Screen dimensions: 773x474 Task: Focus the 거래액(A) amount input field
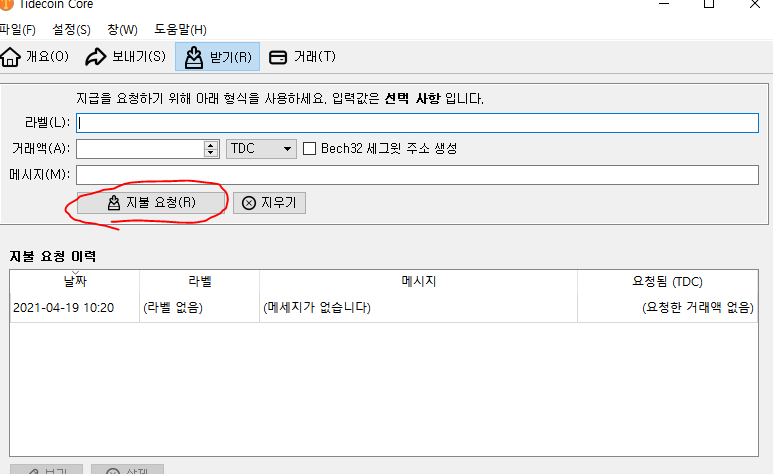pyautogui.click(x=141, y=148)
